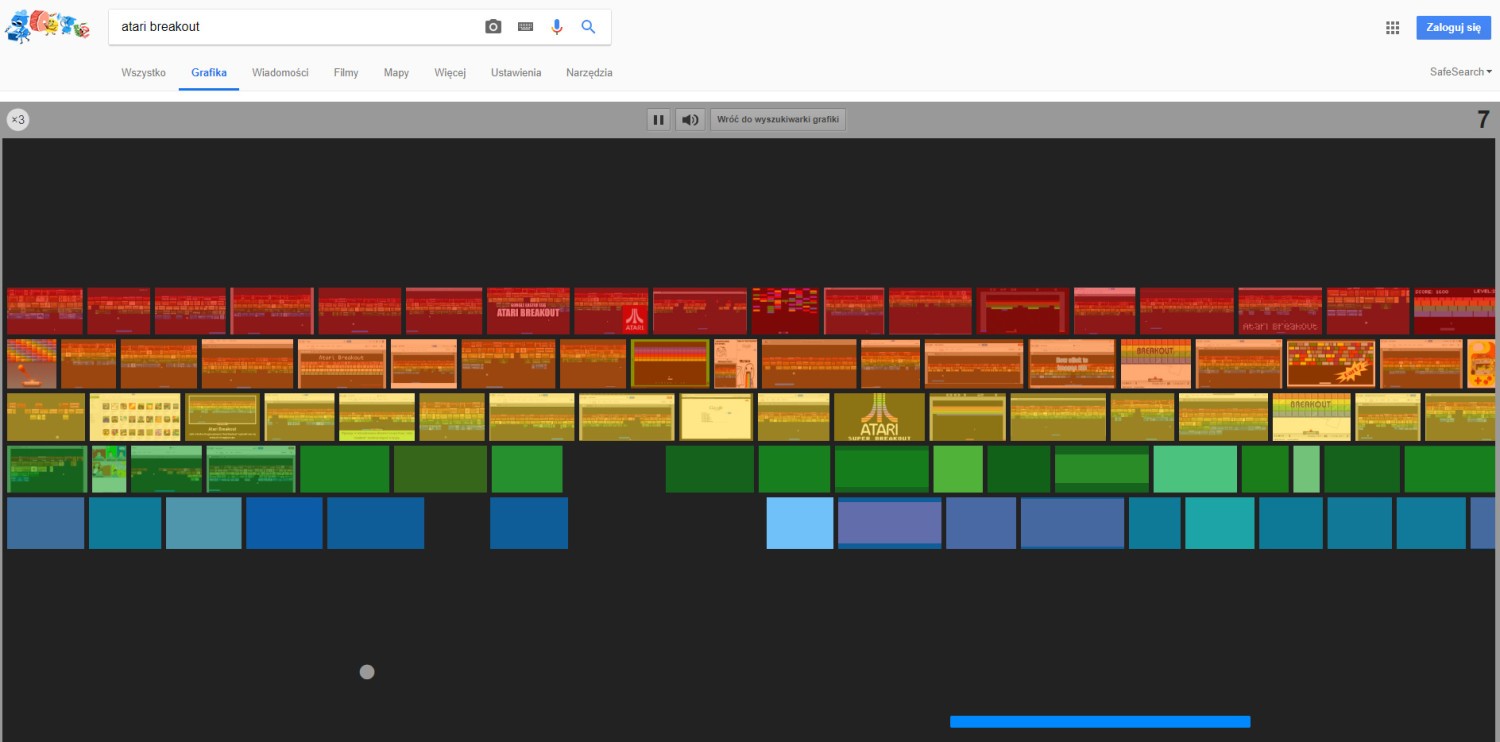Viewport: 1500px width, 742px height.
Task: Click the orange brick with green border
Action: tap(670, 364)
